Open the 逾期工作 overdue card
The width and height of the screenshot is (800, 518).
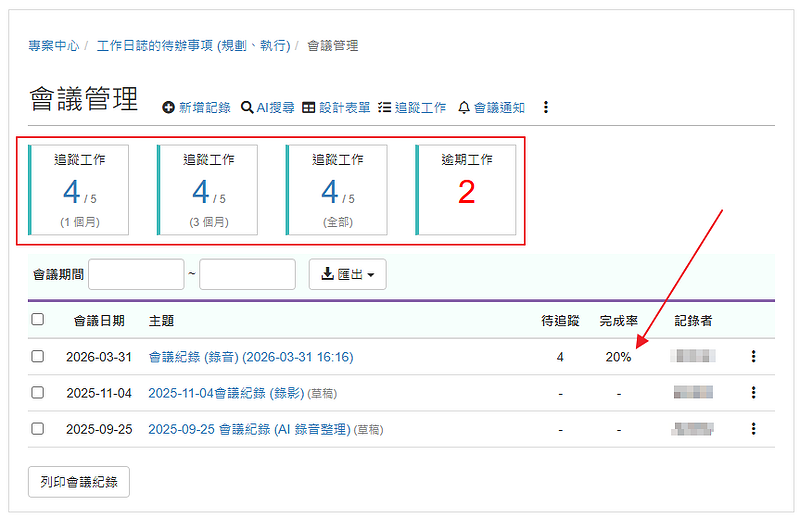pos(466,190)
